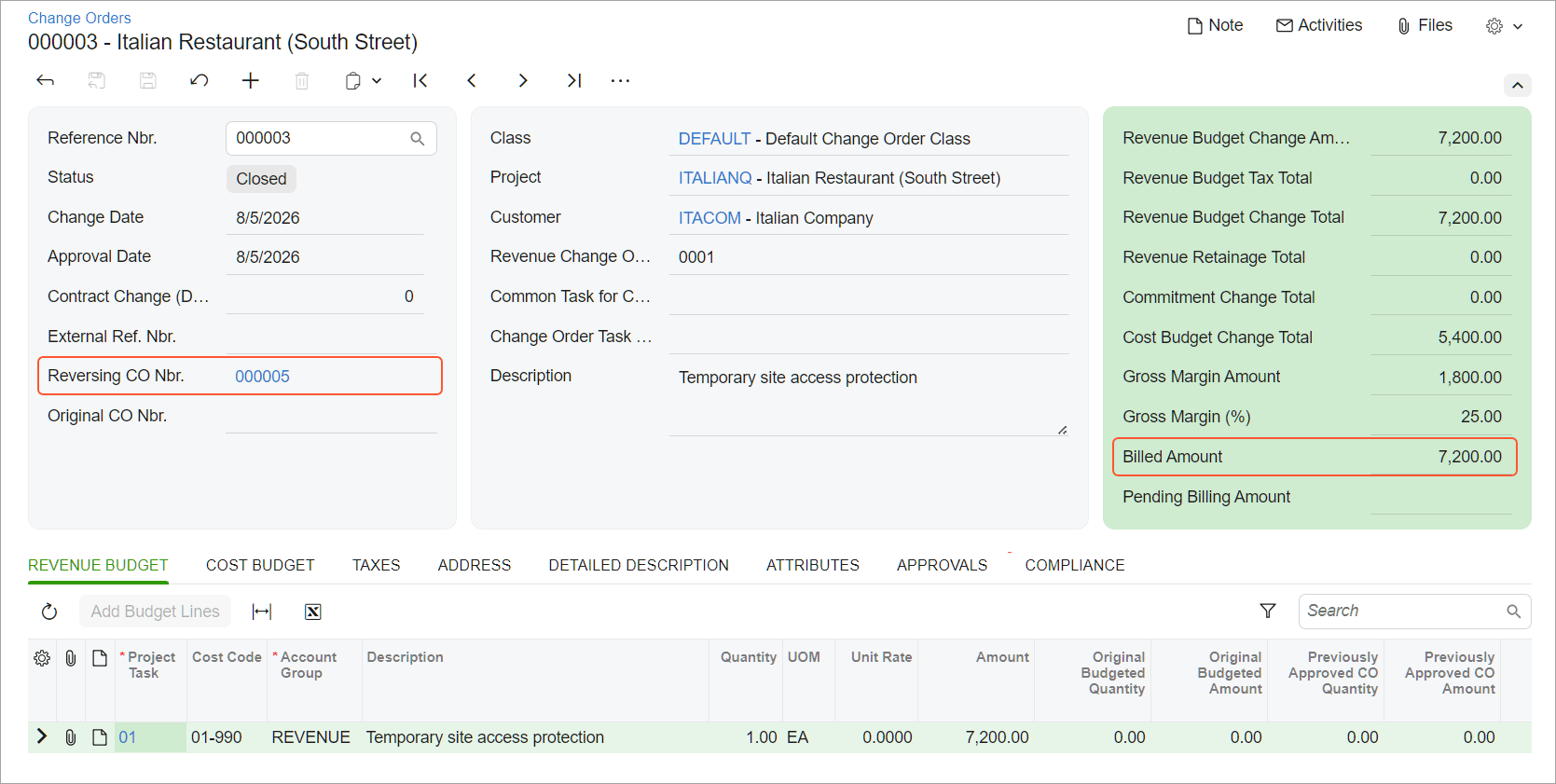Viewport: 1556px width, 784px height.
Task: Refresh the budget grid
Action: (x=49, y=612)
